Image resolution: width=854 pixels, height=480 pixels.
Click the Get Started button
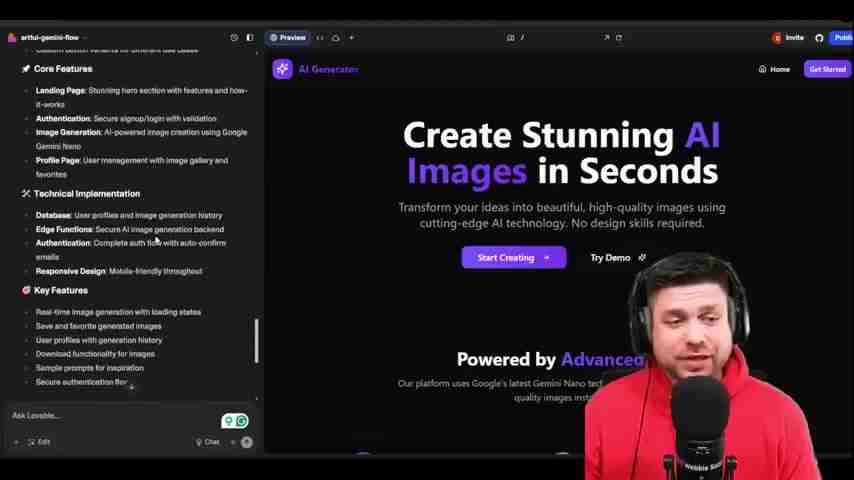pyautogui.click(x=827, y=69)
